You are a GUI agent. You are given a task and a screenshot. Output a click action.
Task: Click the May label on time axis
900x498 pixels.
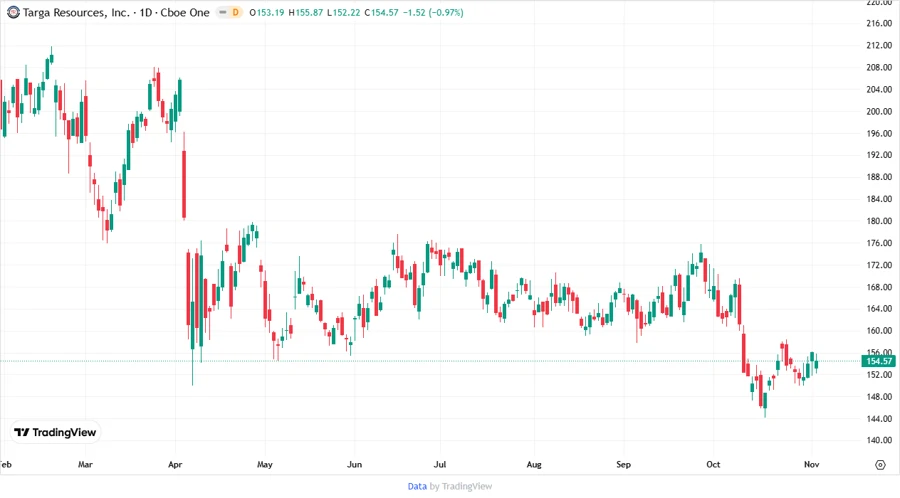265,464
